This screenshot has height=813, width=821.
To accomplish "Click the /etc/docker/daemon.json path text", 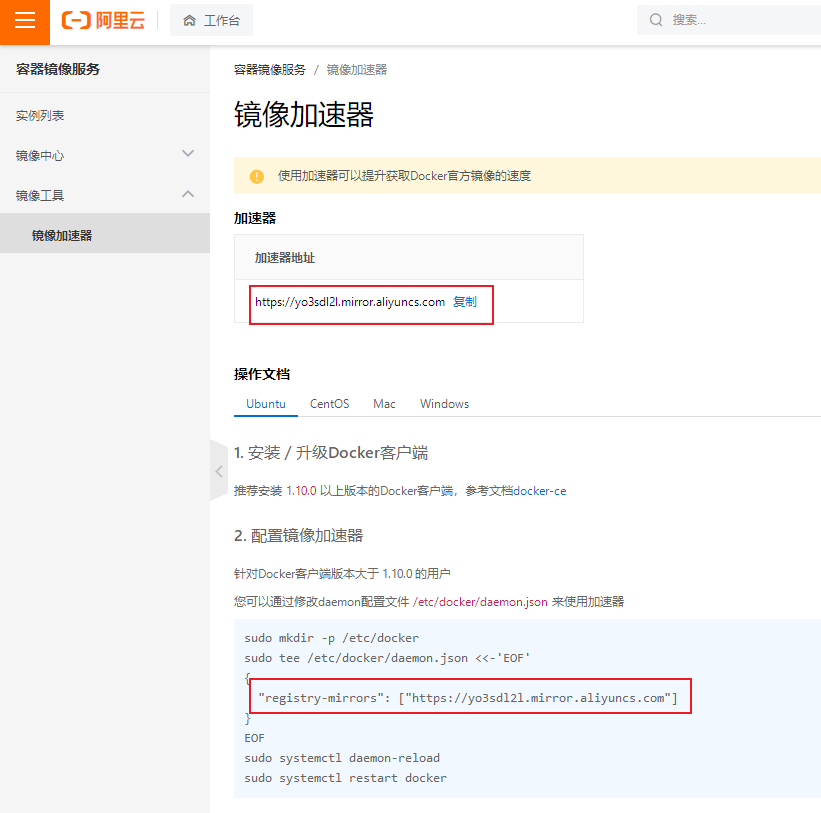I will (x=480, y=602).
